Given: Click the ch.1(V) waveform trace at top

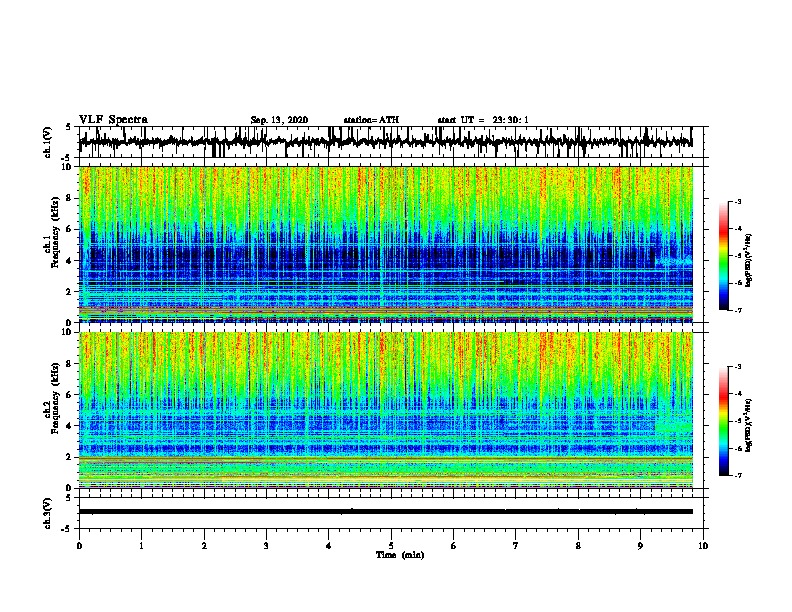Looking at the screenshot, I should click(x=385, y=142).
